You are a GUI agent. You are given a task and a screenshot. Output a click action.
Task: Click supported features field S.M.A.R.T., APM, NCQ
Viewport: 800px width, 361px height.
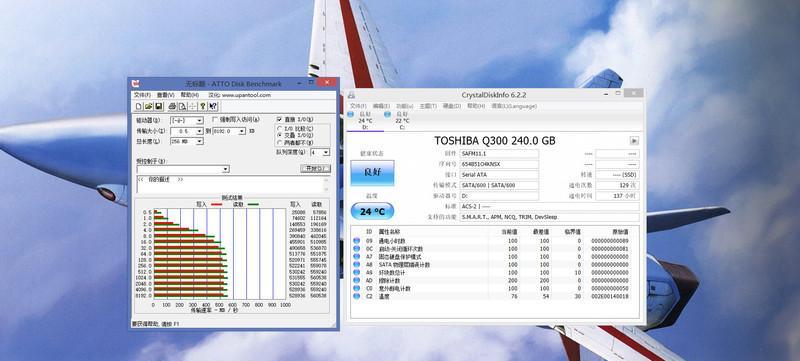[x=549, y=217]
